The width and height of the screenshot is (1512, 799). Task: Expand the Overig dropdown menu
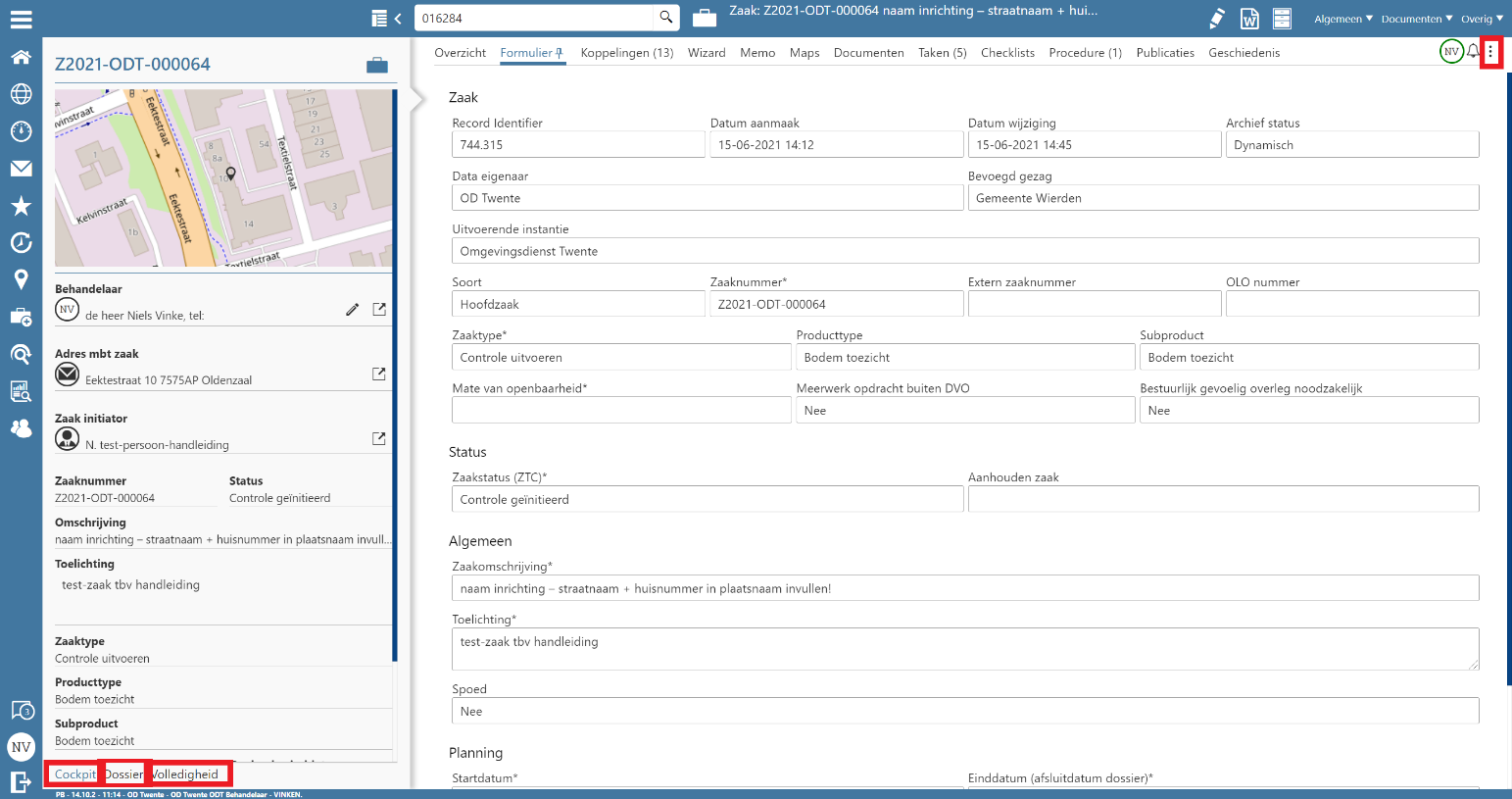[1482, 19]
